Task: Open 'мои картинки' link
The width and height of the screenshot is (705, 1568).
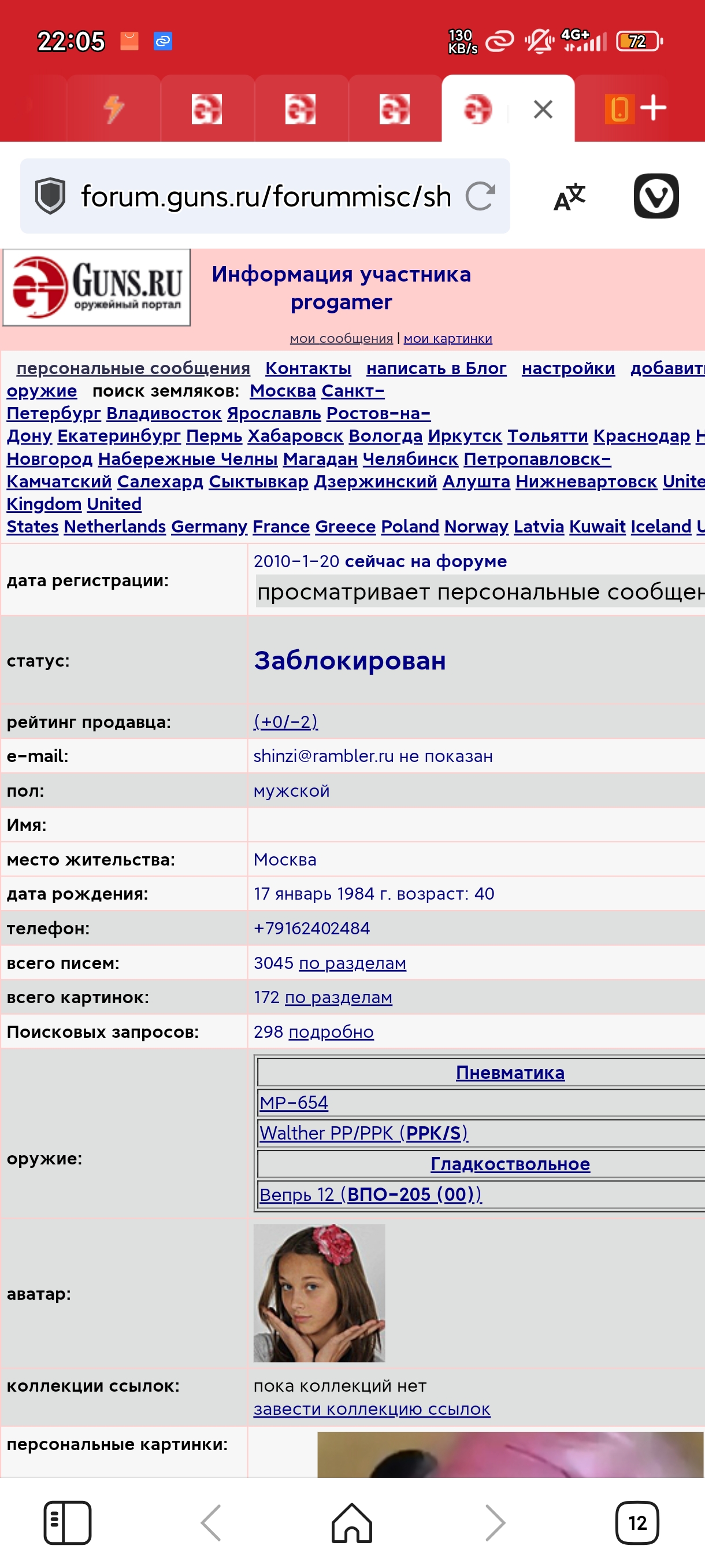Action: coord(448,338)
